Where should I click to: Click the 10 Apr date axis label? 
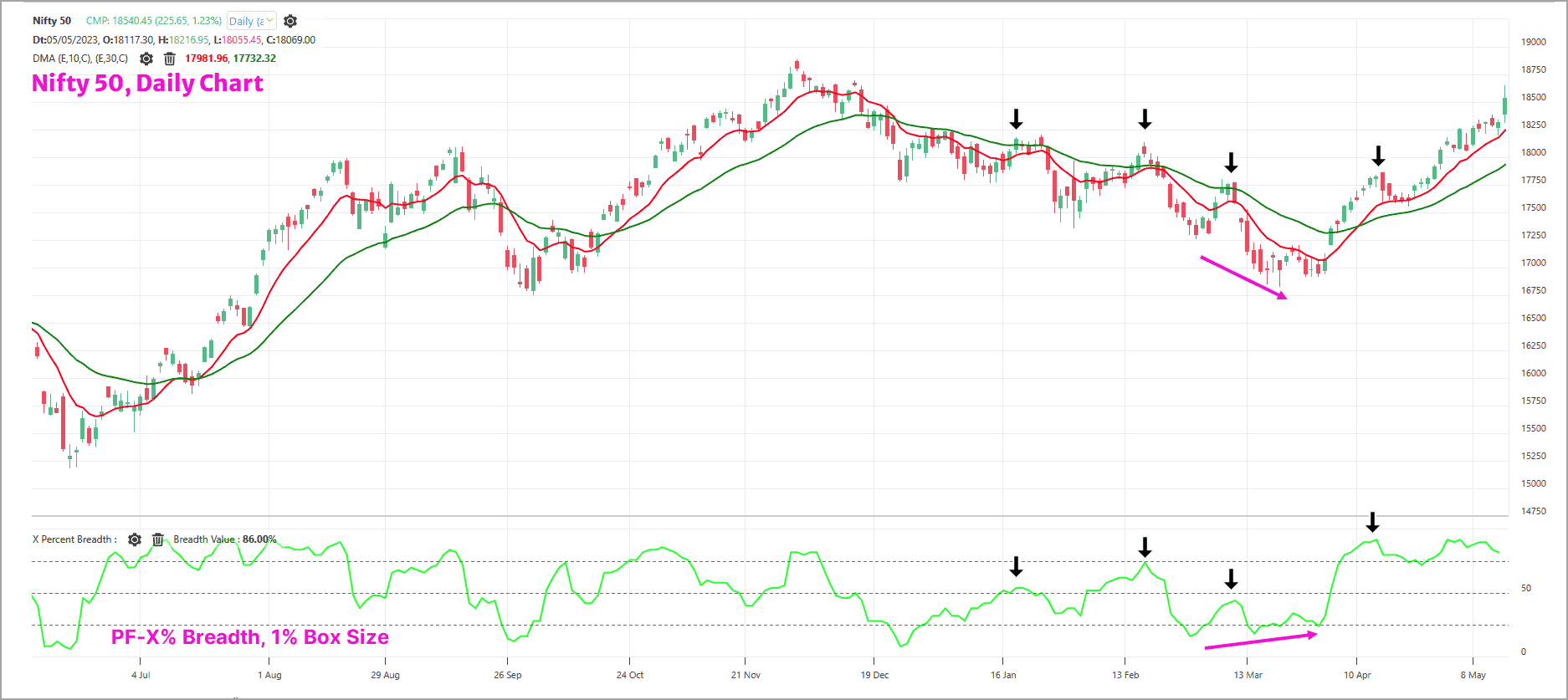coord(1357,675)
